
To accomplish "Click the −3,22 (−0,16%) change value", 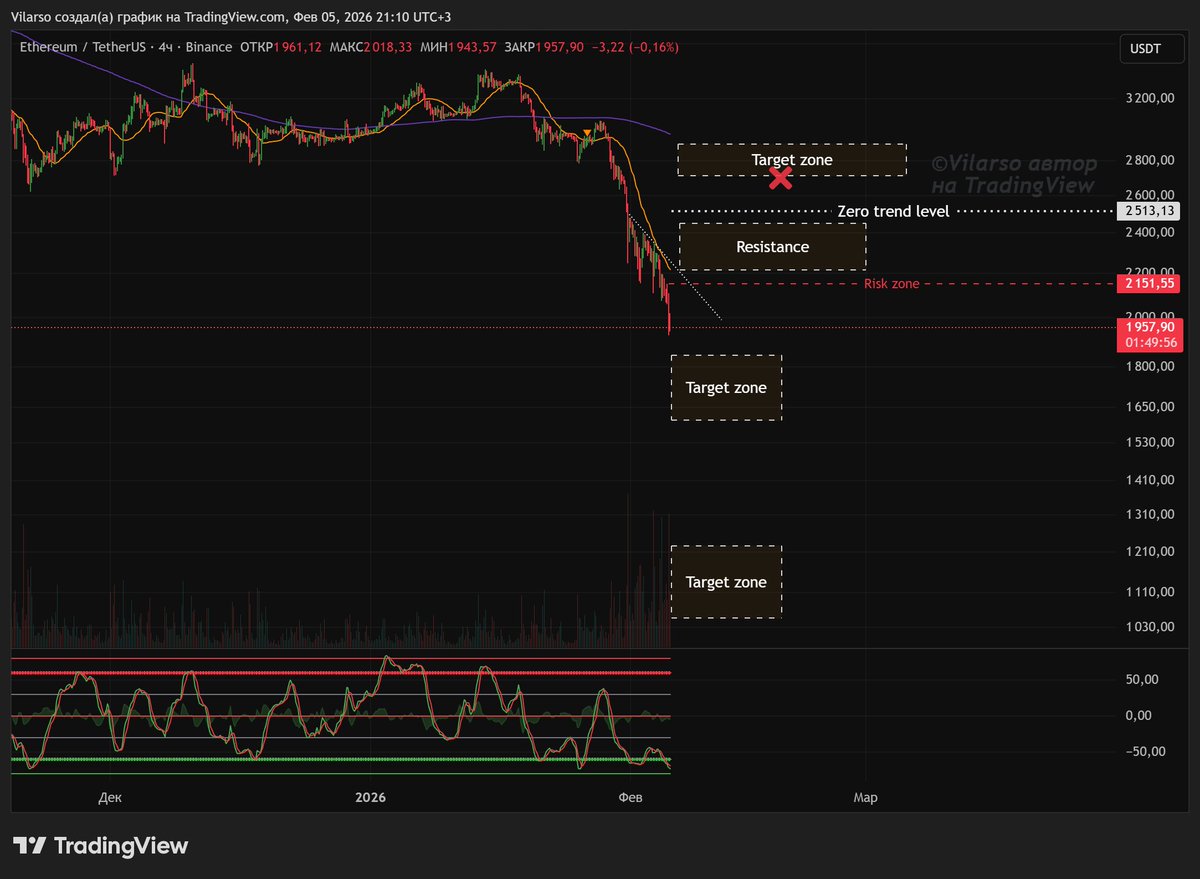I will pyautogui.click(x=635, y=47).
